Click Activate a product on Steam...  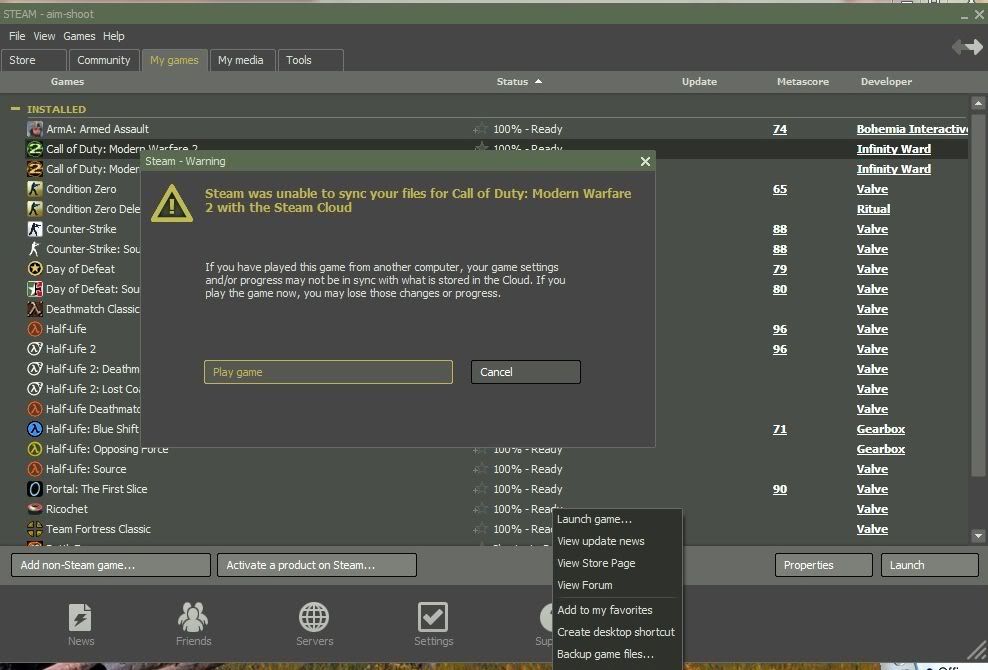317,565
